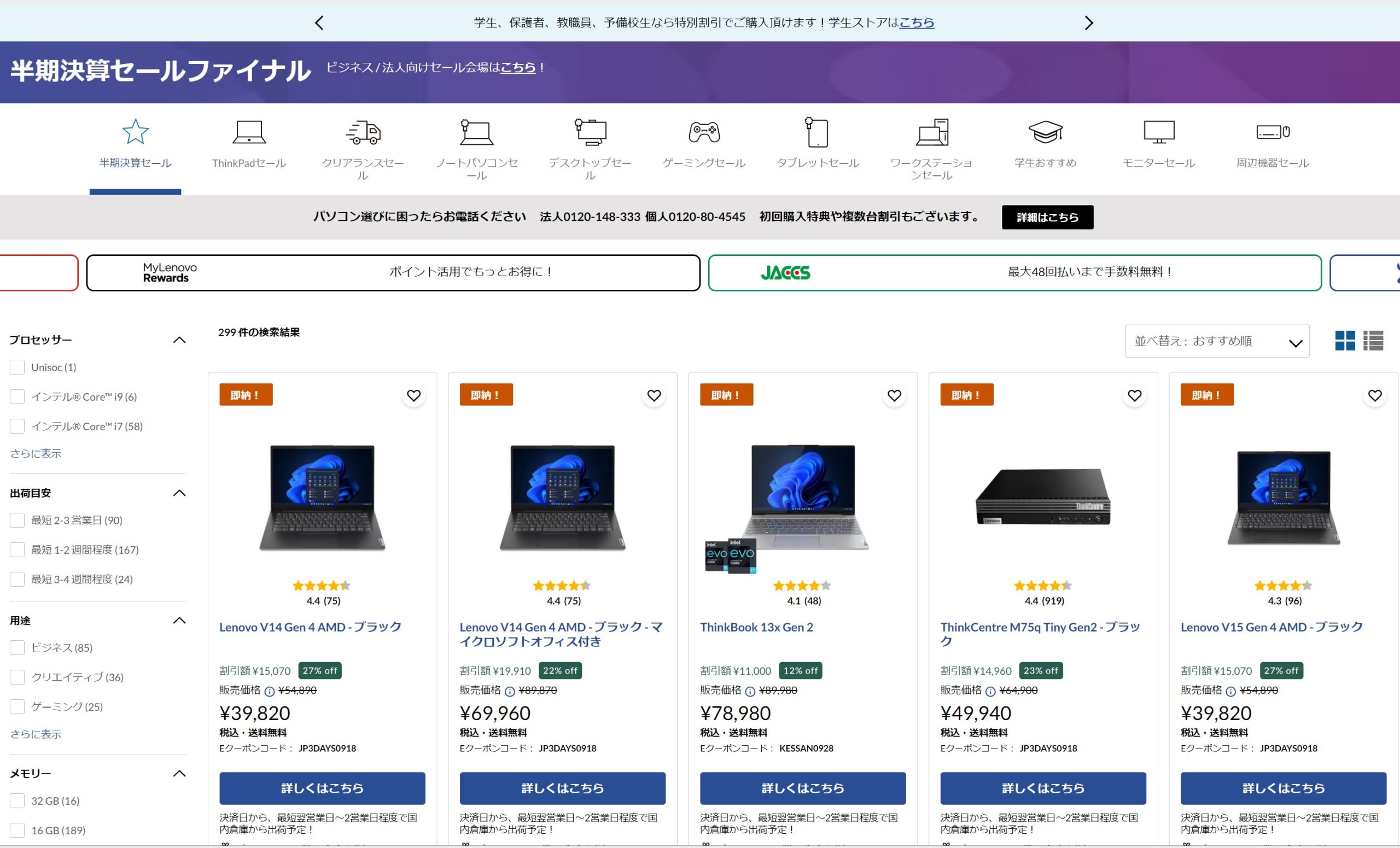Click 詳しくはこちら for ThinkCentre M75q Tiny
The width and height of the screenshot is (1400, 848).
pyautogui.click(x=1043, y=788)
